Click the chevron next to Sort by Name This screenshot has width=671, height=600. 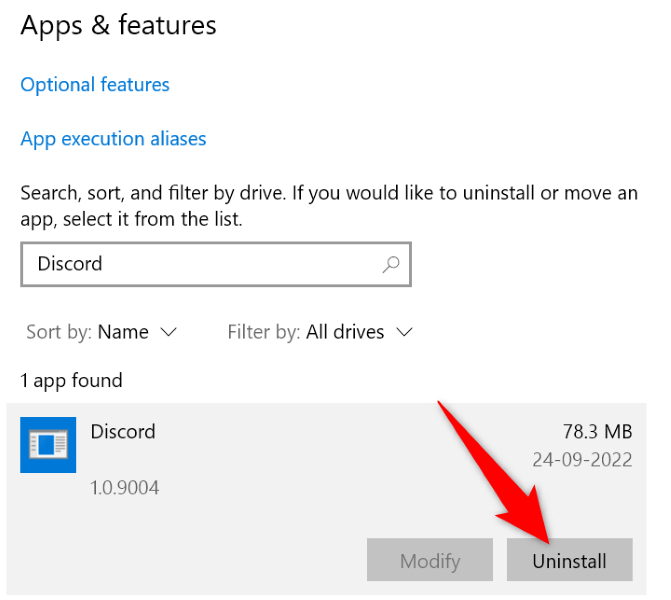pos(168,331)
